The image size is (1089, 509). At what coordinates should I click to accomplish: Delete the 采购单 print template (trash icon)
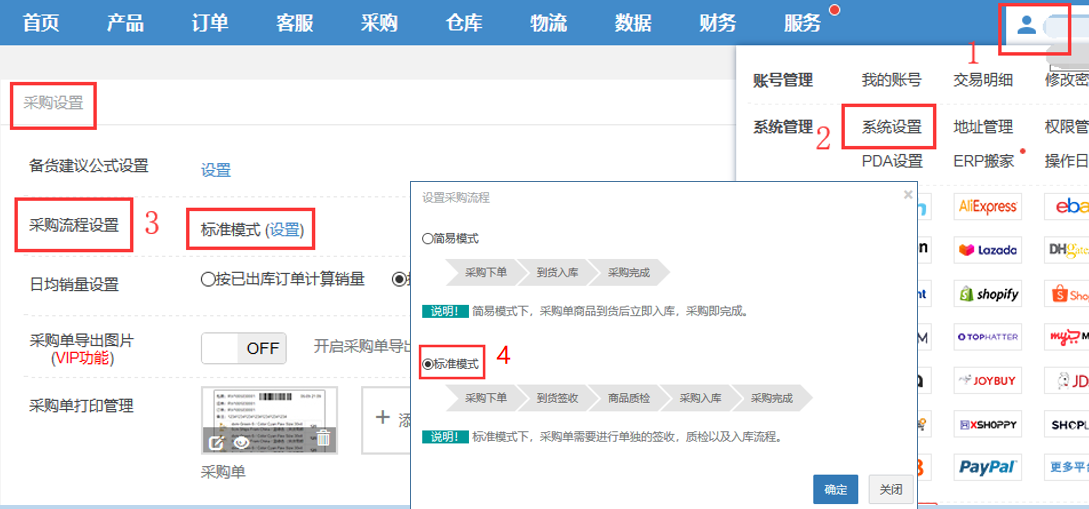tap(322, 438)
